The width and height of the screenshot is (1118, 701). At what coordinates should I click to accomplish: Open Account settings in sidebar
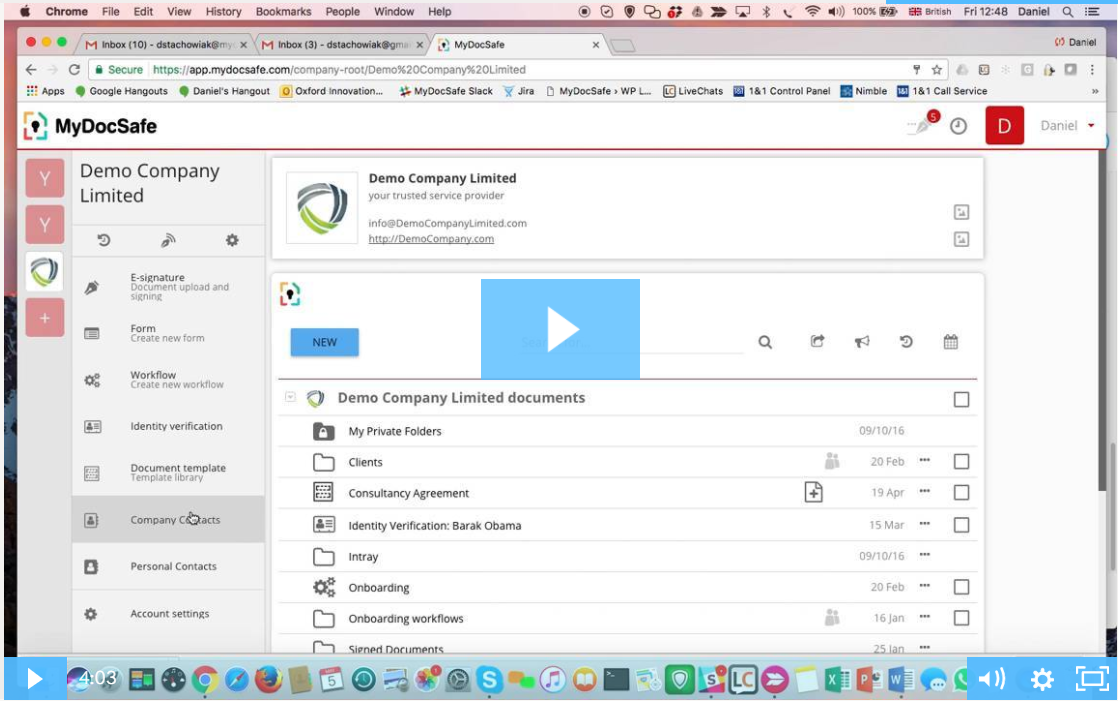168,613
